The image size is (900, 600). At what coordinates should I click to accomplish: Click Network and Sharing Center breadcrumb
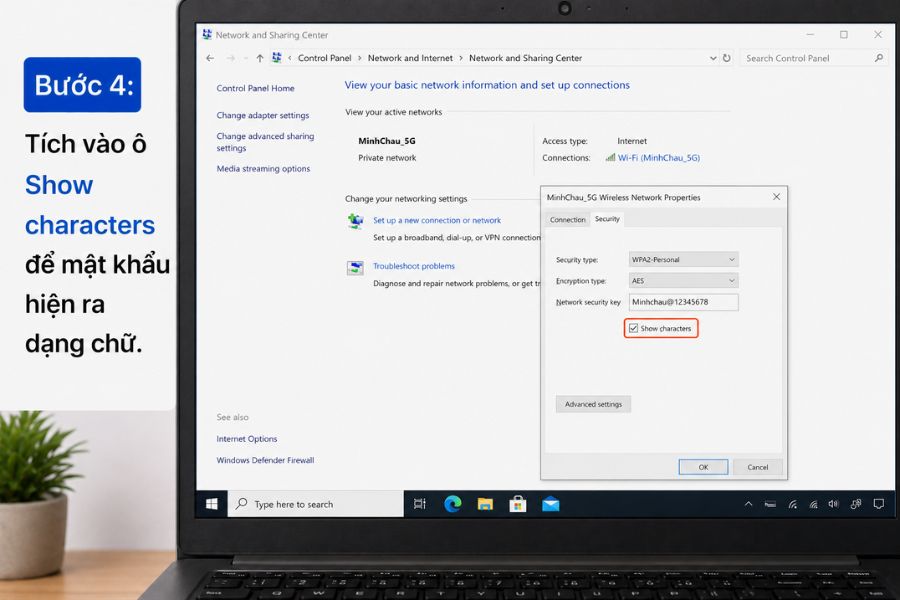click(525, 58)
